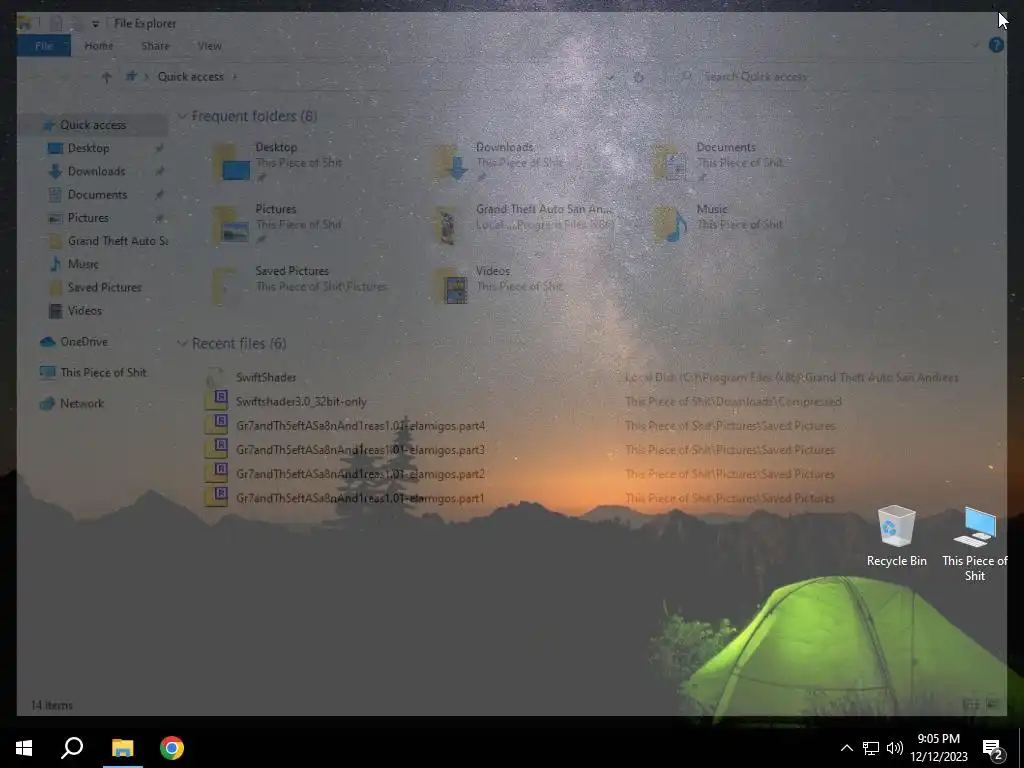Switch to the View ribbon tab
The height and width of the screenshot is (768, 1024).
210,46
